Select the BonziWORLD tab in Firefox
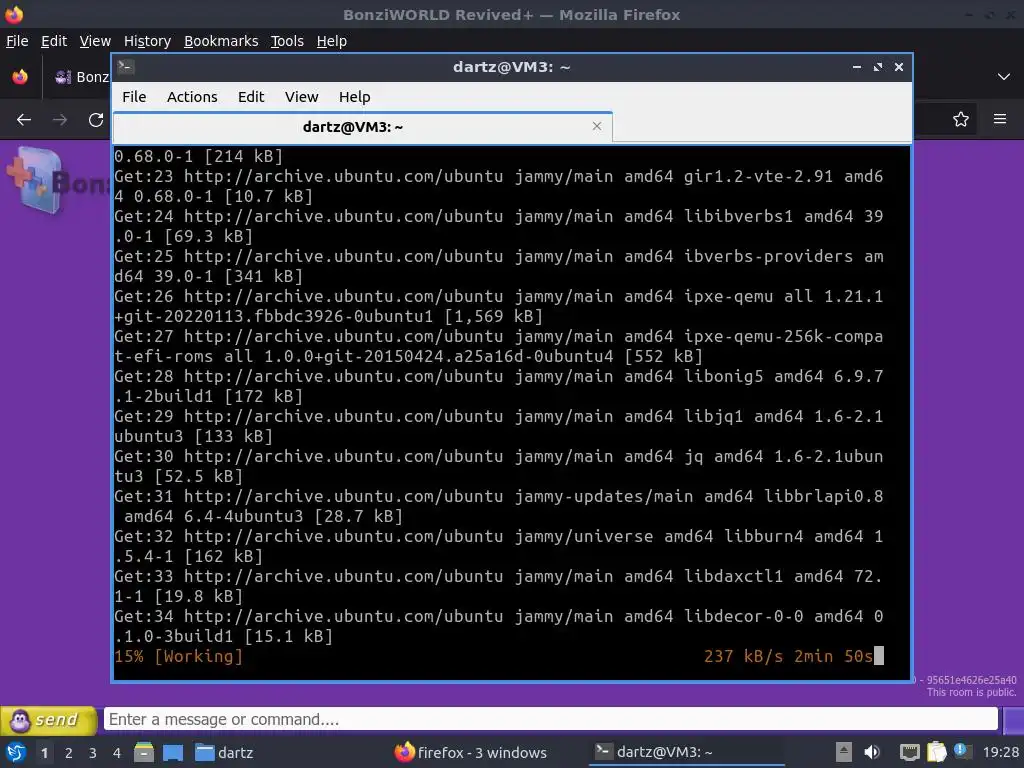 click(x=82, y=77)
